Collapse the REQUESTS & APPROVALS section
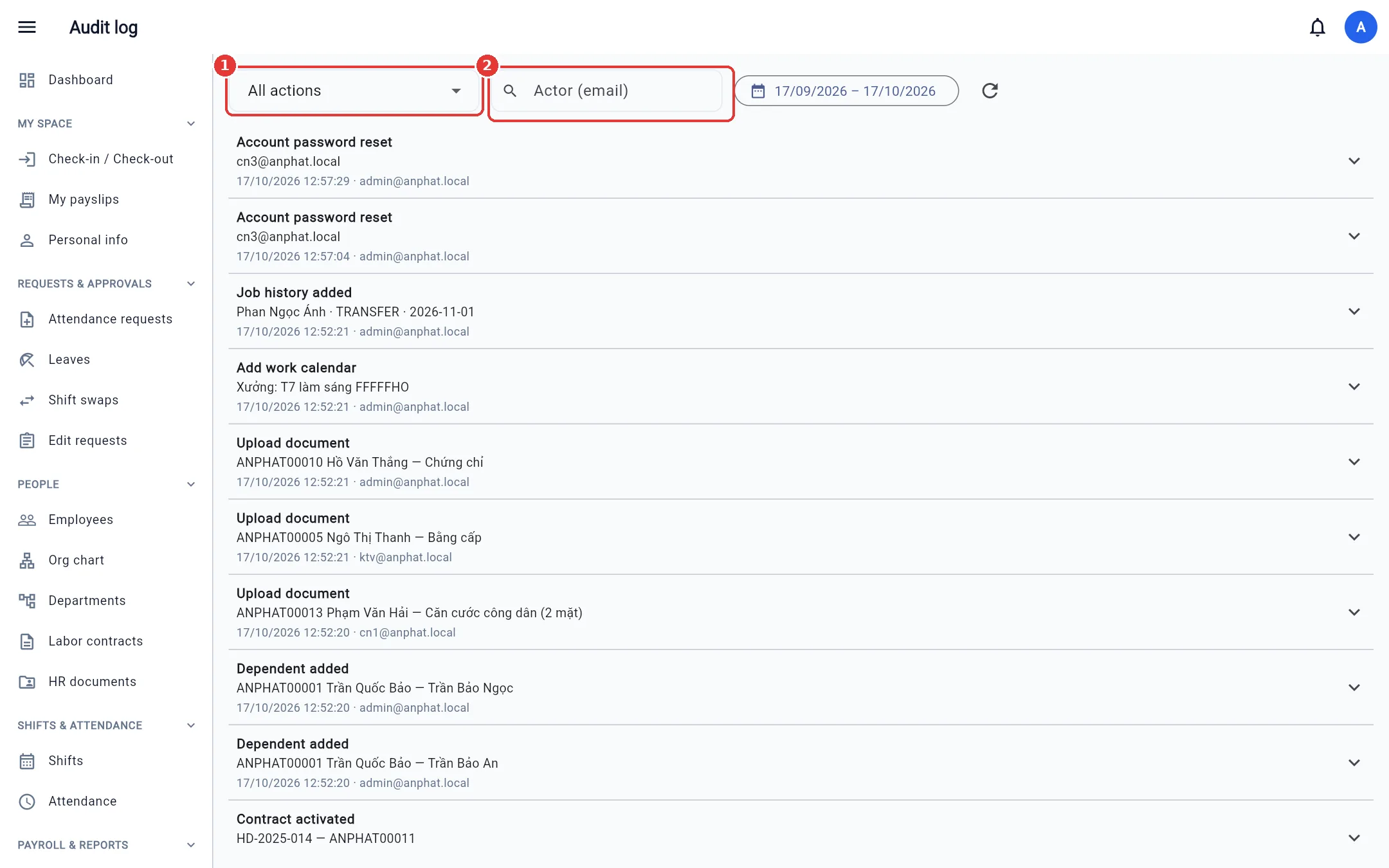1389x868 pixels. (191, 284)
